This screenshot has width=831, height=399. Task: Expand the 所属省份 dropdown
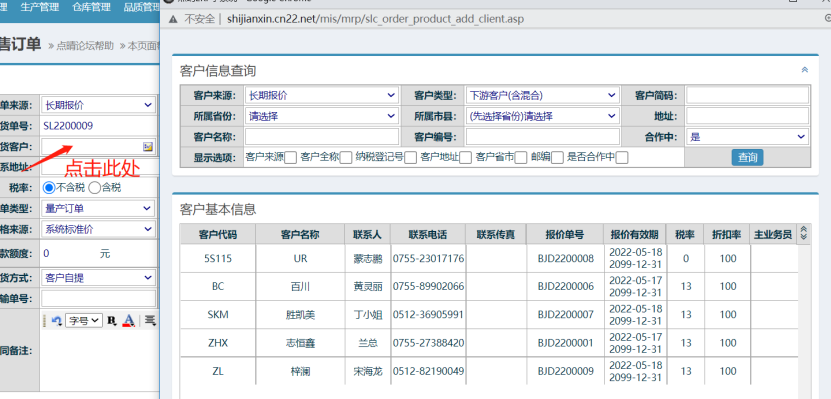click(322, 116)
